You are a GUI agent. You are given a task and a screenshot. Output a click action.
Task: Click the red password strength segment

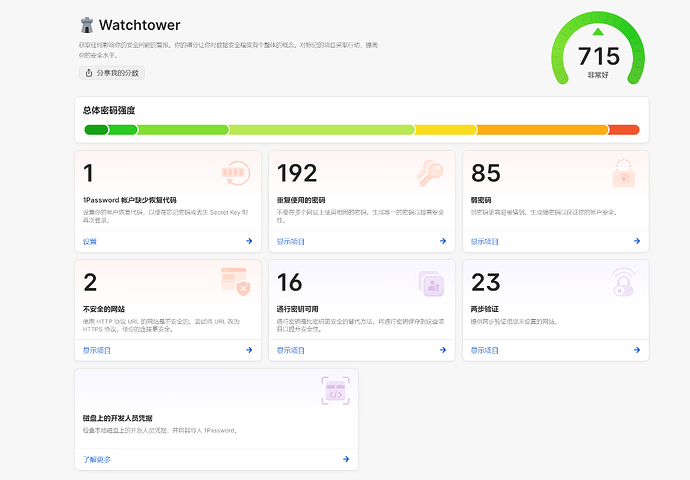[624, 130]
